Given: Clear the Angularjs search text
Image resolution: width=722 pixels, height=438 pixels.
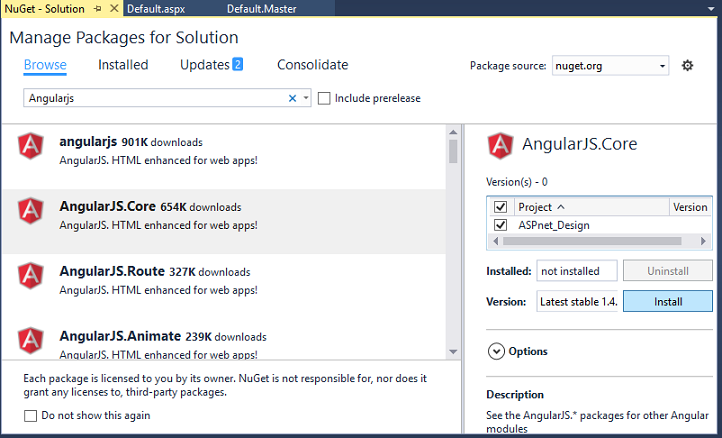Looking at the screenshot, I should pos(292,98).
